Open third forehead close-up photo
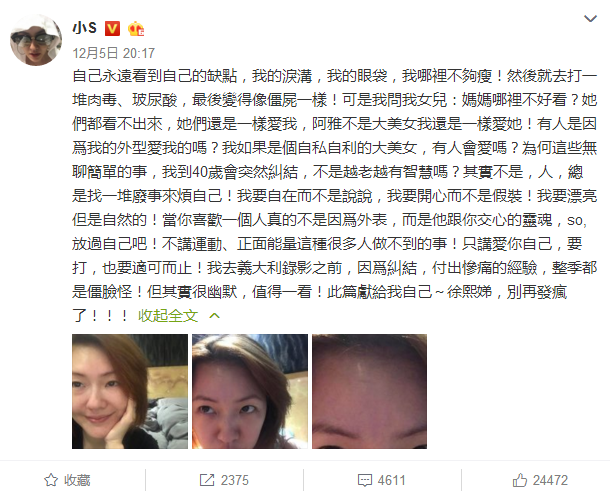Image resolution: width=610 pixels, height=491 pixels. pos(370,391)
